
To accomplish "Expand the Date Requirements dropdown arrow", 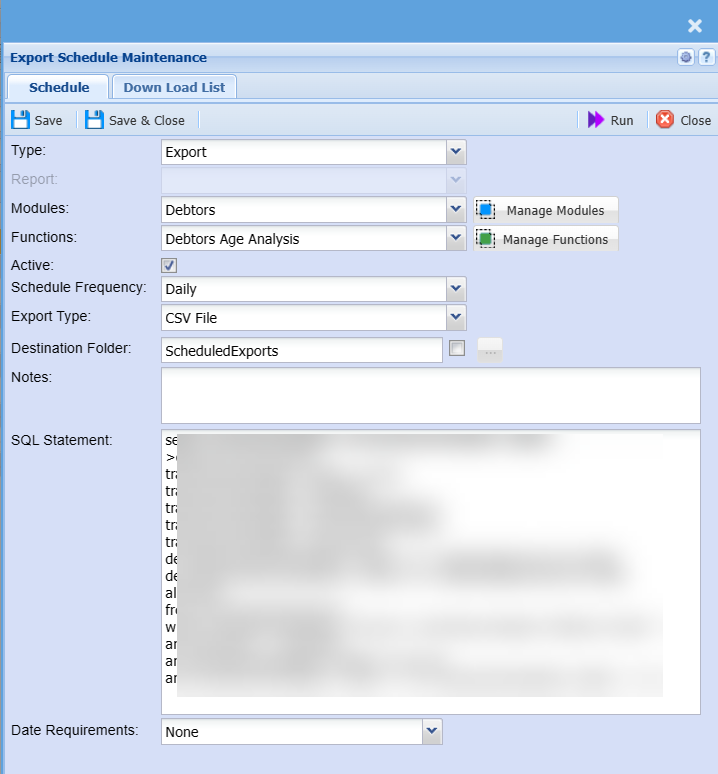I will (432, 731).
